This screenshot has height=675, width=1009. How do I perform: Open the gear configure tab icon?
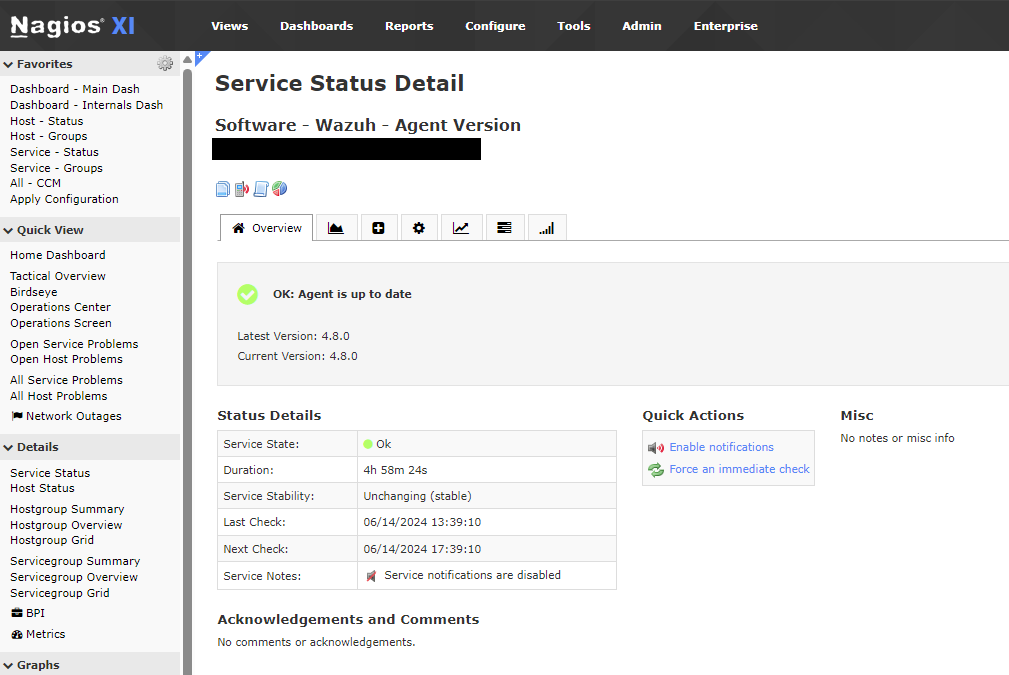419,228
